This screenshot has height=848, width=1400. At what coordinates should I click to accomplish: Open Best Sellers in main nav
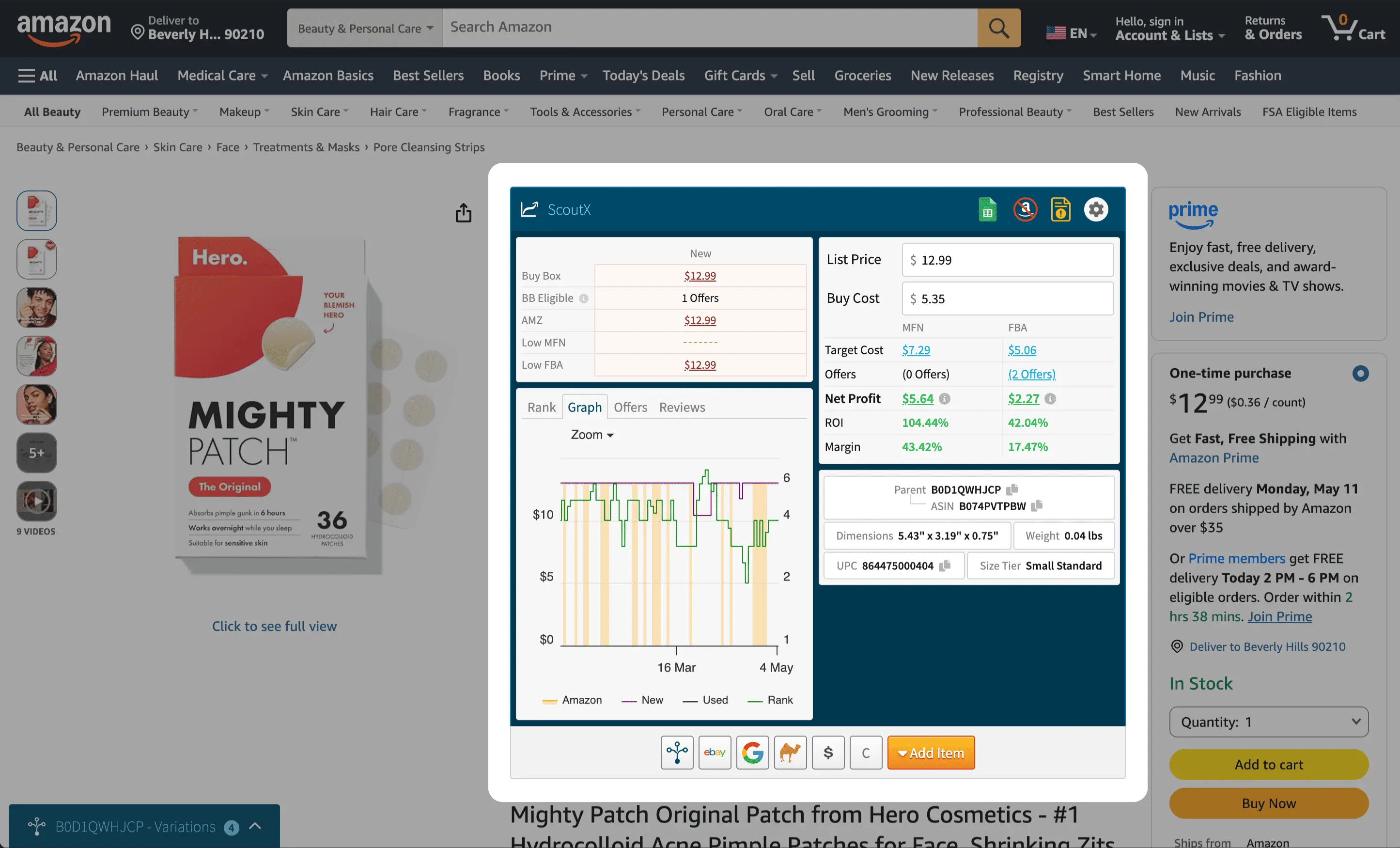click(x=428, y=76)
